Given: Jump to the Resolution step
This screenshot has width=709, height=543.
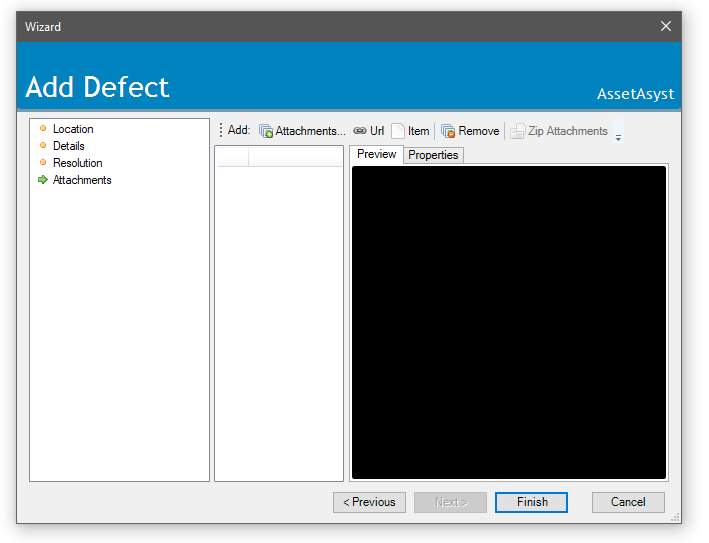Looking at the screenshot, I should [x=77, y=163].
